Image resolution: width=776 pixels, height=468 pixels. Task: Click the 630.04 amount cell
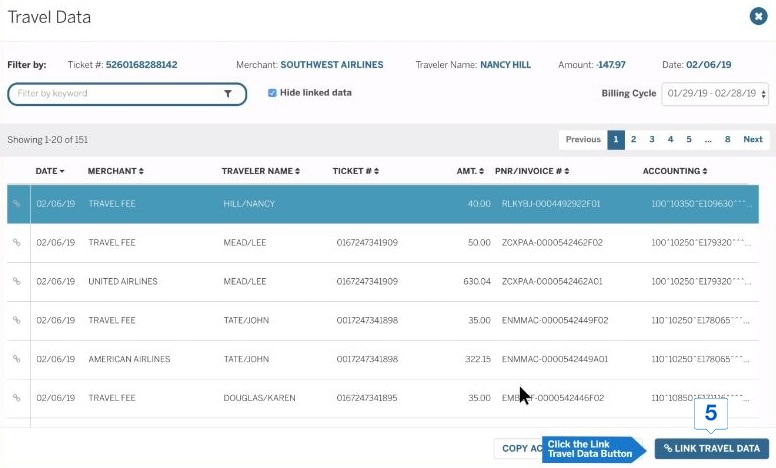click(477, 281)
